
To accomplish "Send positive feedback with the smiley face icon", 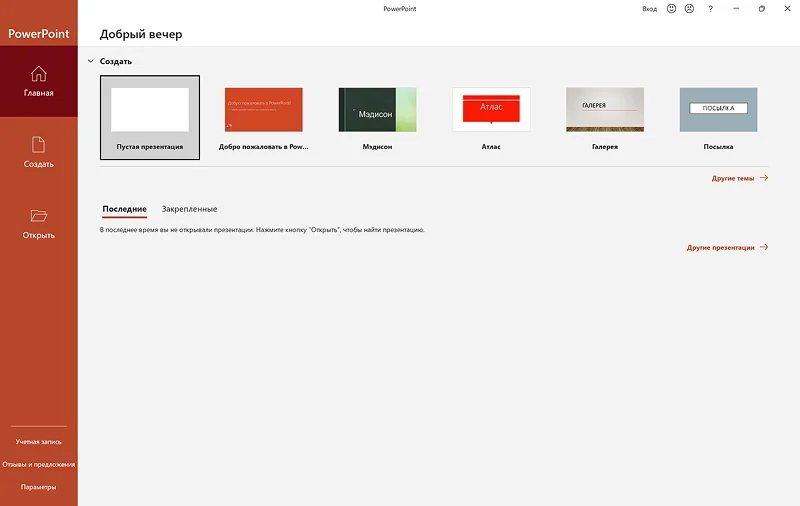I will pyautogui.click(x=672, y=8).
